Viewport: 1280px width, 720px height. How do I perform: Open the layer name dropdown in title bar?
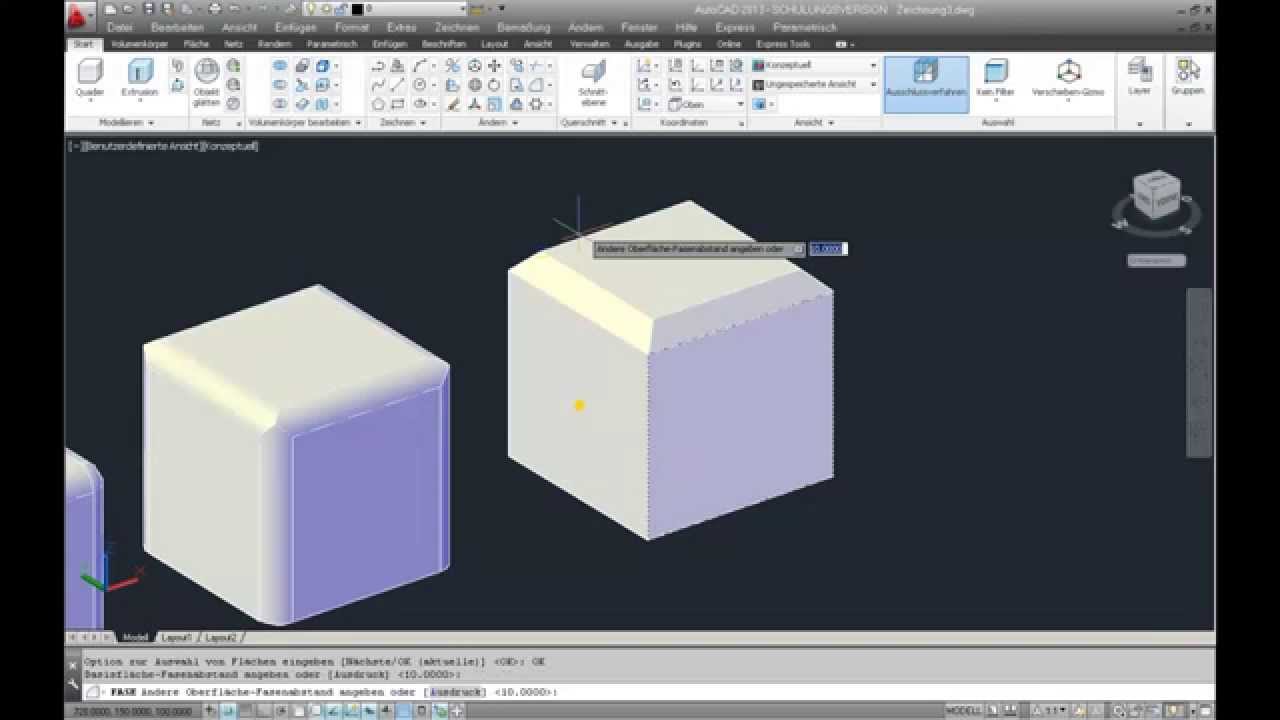463,9
